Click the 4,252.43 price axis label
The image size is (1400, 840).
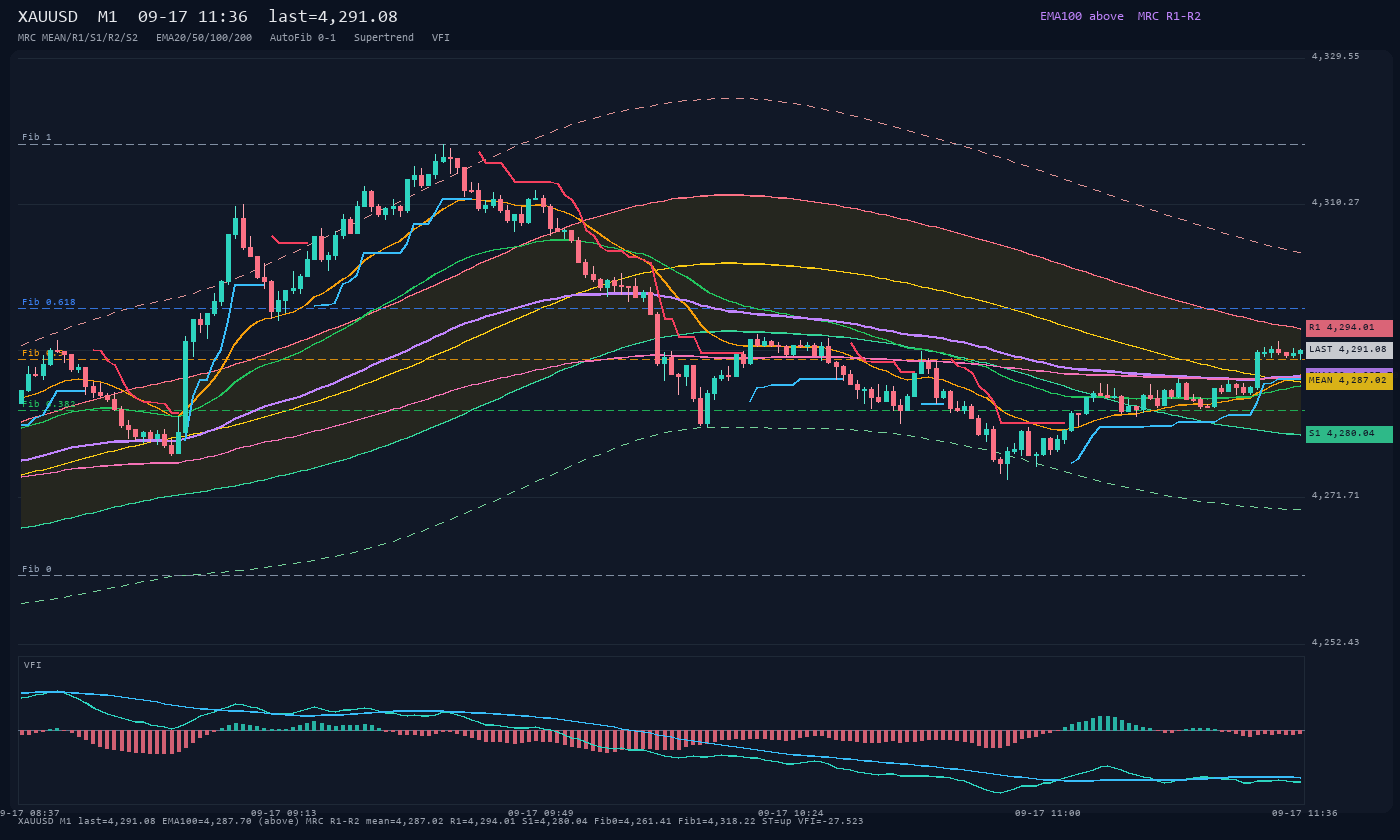1335,641
